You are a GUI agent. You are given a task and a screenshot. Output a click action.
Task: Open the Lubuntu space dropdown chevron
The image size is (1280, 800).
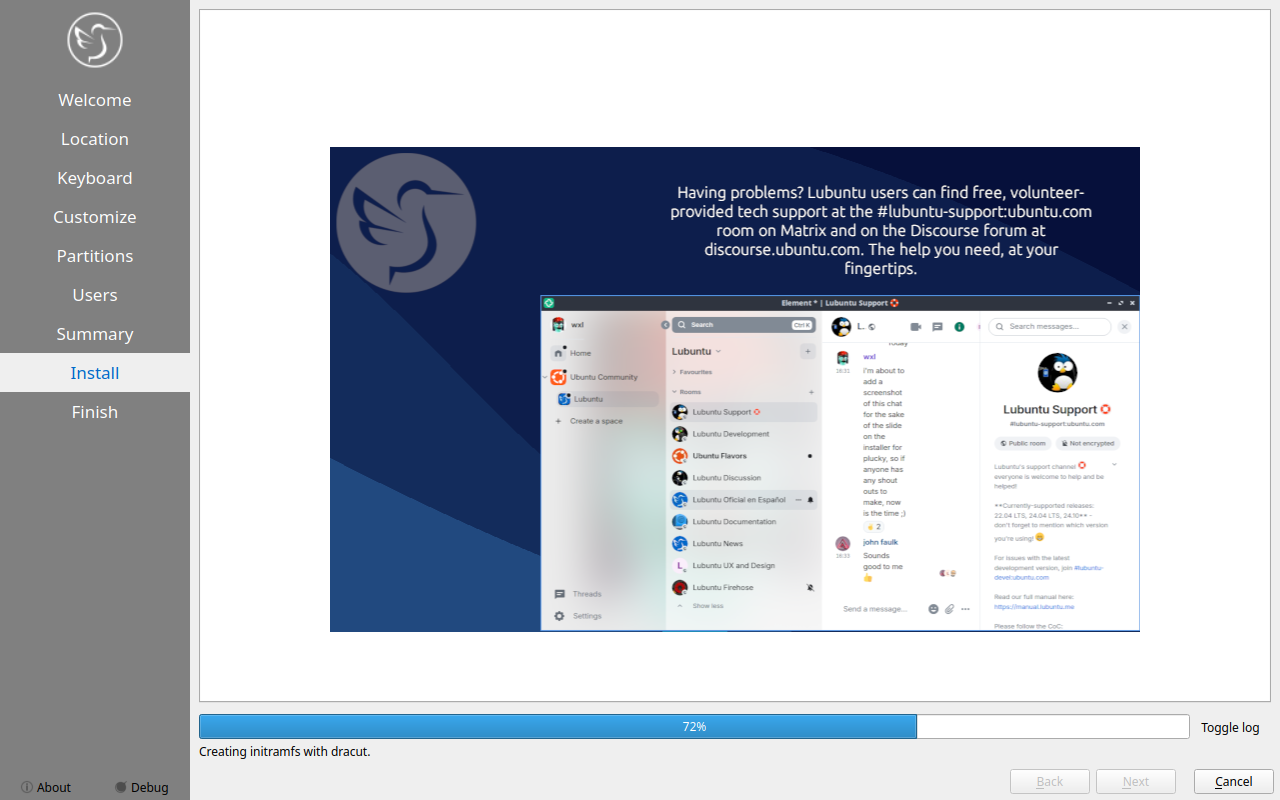[718, 352]
